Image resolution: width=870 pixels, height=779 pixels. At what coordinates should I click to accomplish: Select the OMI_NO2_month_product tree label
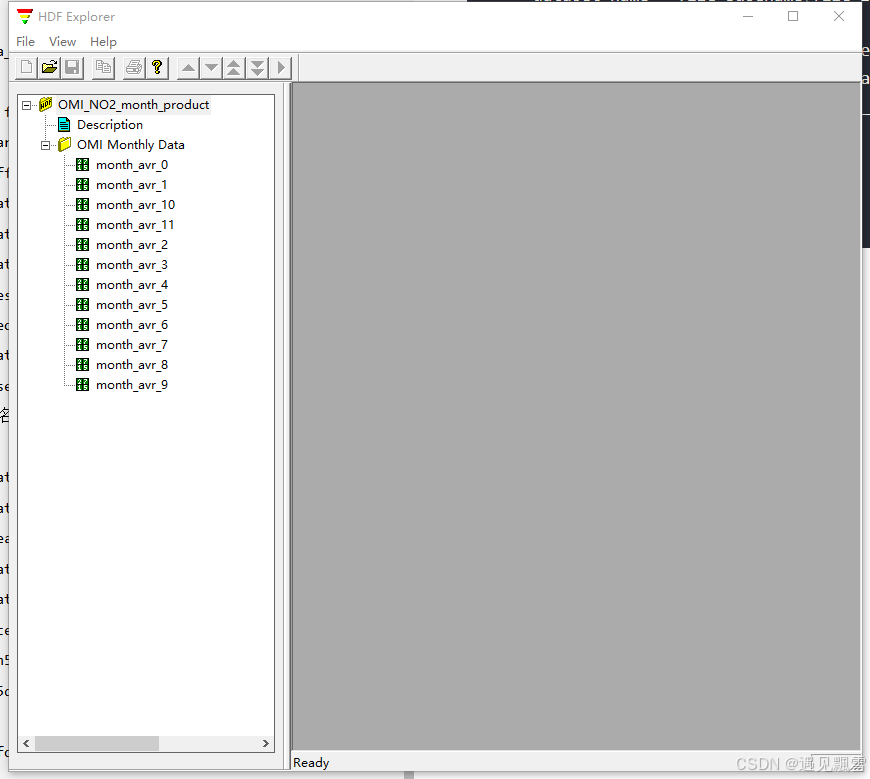(x=134, y=105)
